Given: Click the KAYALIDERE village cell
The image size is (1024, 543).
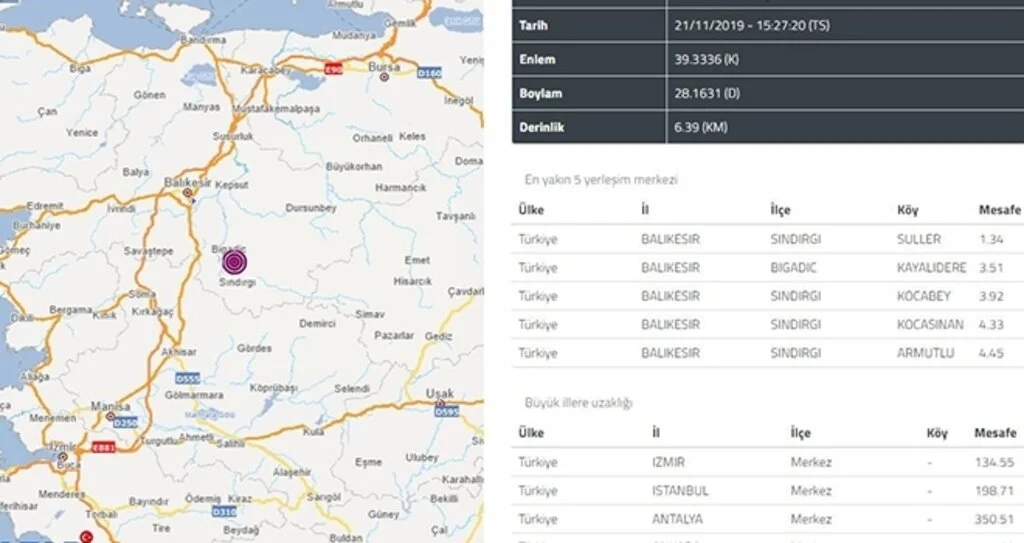Looking at the screenshot, I should pyautogui.click(x=931, y=267).
